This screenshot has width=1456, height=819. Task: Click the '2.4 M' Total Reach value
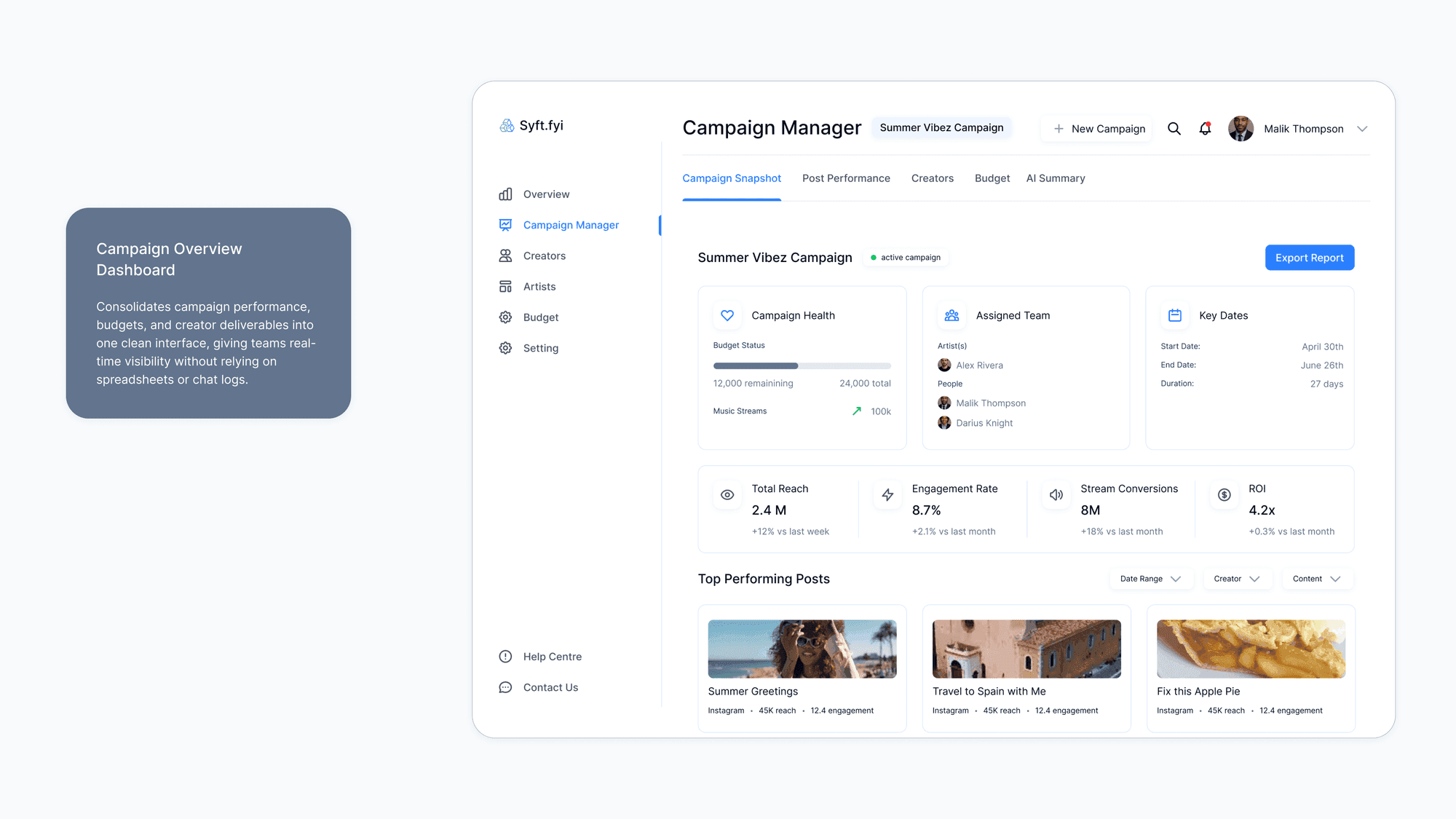[769, 510]
